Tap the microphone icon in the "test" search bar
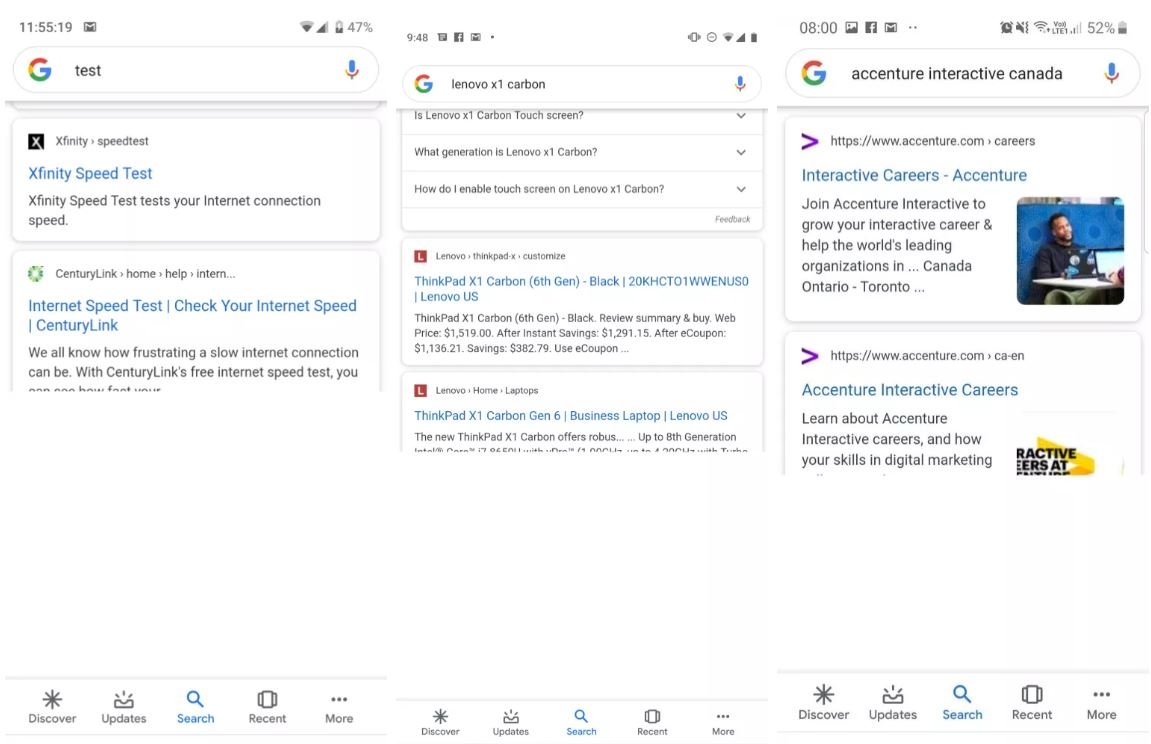The image size is (1151, 744). (351, 70)
